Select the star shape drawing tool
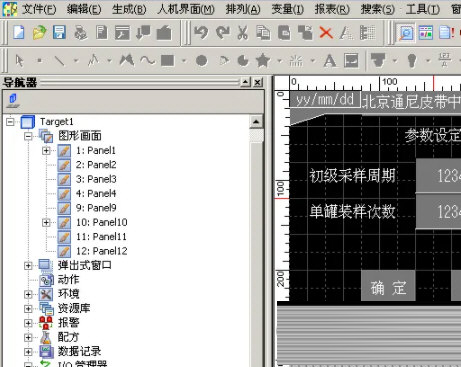This screenshot has height=367, width=461. pos(263,61)
